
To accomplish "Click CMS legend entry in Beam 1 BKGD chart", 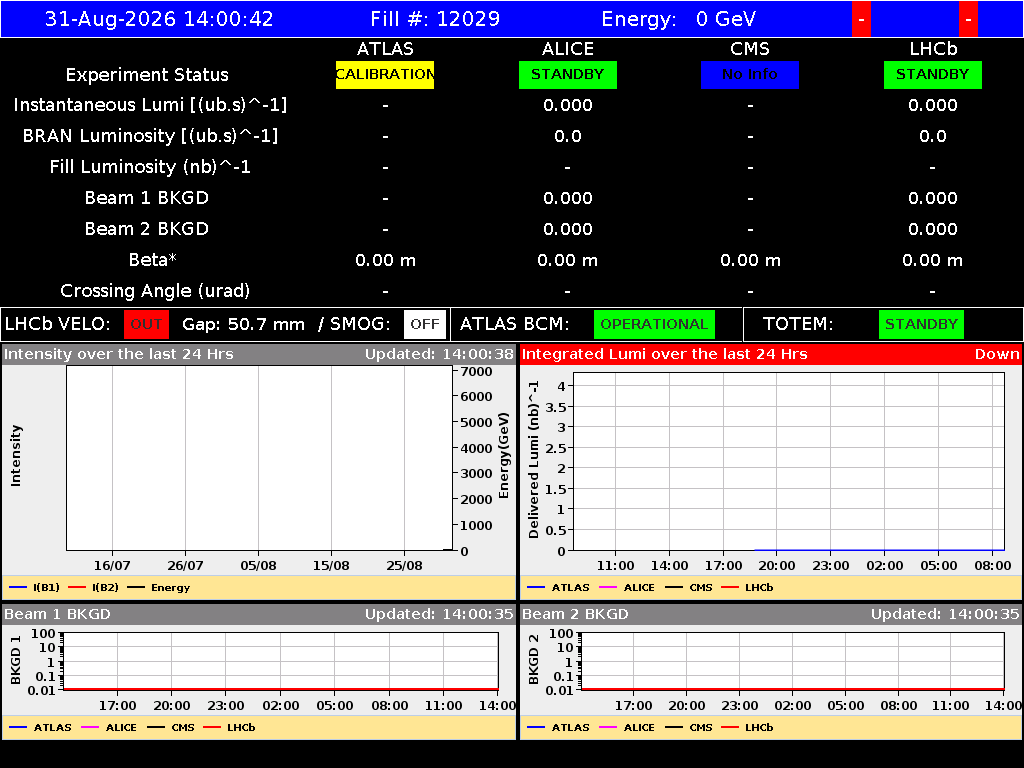I will [170, 727].
